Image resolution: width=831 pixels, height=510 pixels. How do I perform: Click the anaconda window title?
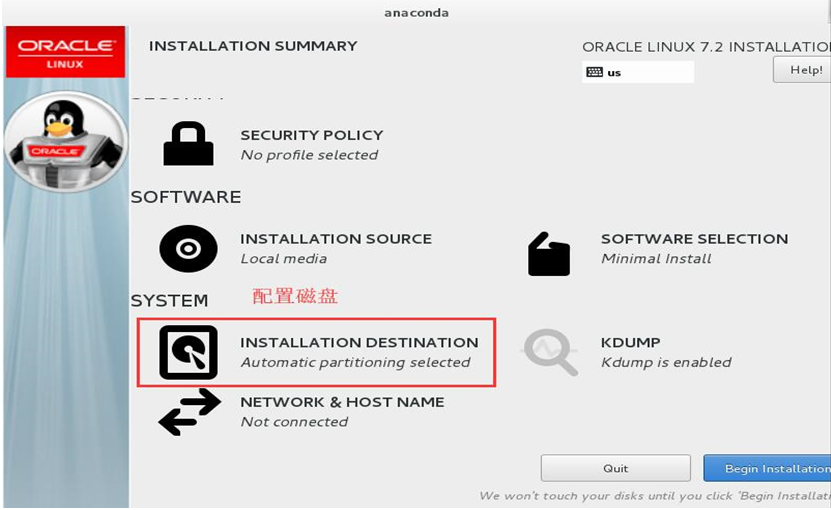pos(417,13)
